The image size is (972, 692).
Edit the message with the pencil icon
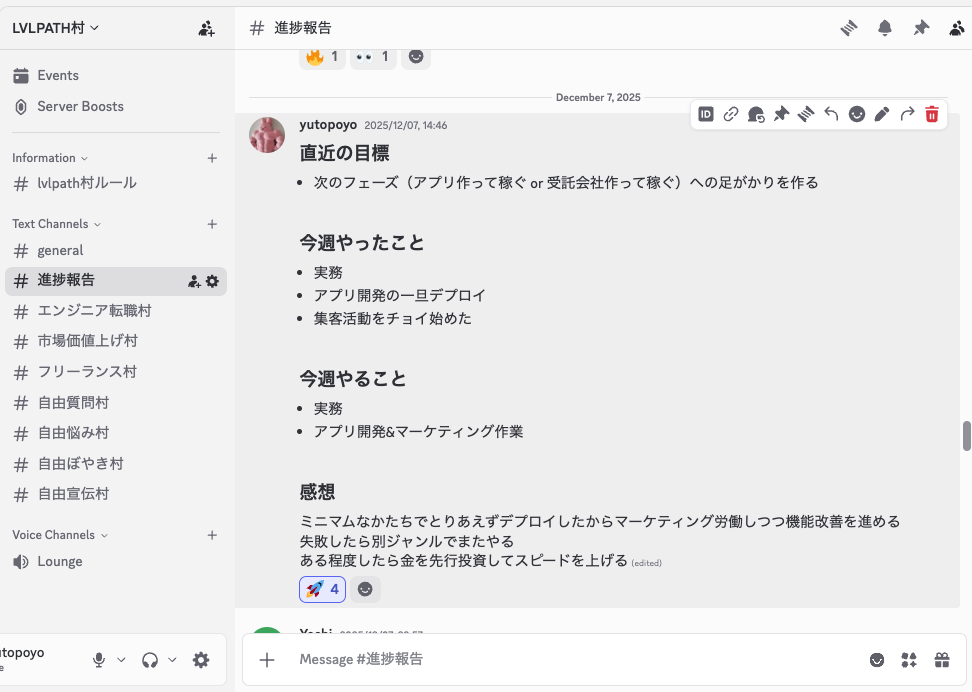(x=881, y=114)
